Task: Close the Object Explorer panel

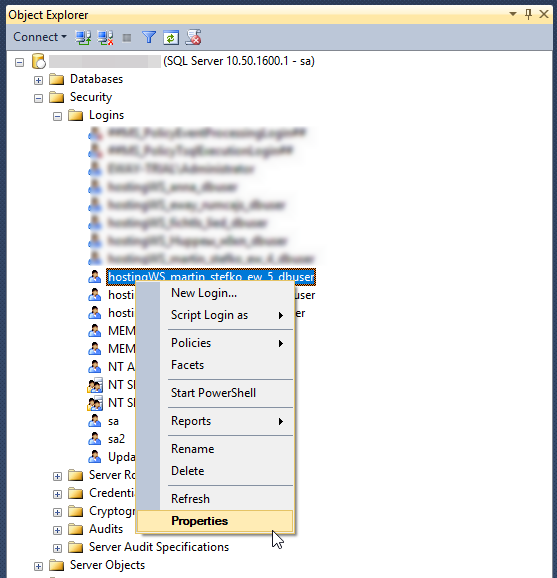Action: point(544,14)
